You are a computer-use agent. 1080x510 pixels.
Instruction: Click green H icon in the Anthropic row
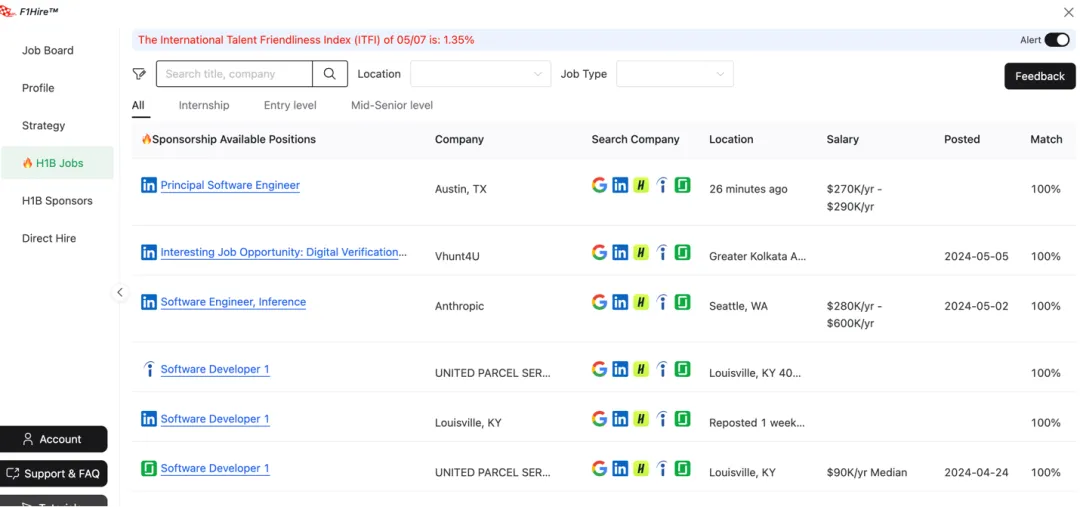coord(641,302)
